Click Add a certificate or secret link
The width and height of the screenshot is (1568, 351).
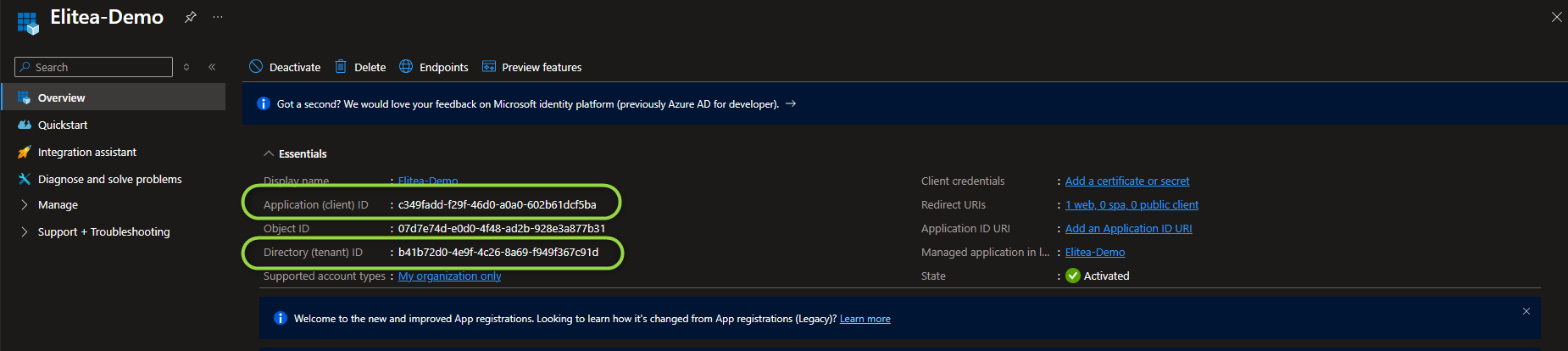[1126, 181]
